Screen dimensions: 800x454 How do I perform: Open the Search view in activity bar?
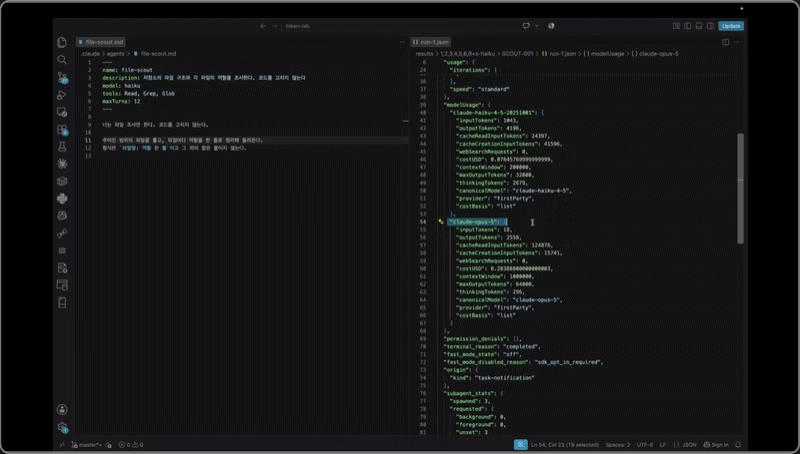coord(62,60)
